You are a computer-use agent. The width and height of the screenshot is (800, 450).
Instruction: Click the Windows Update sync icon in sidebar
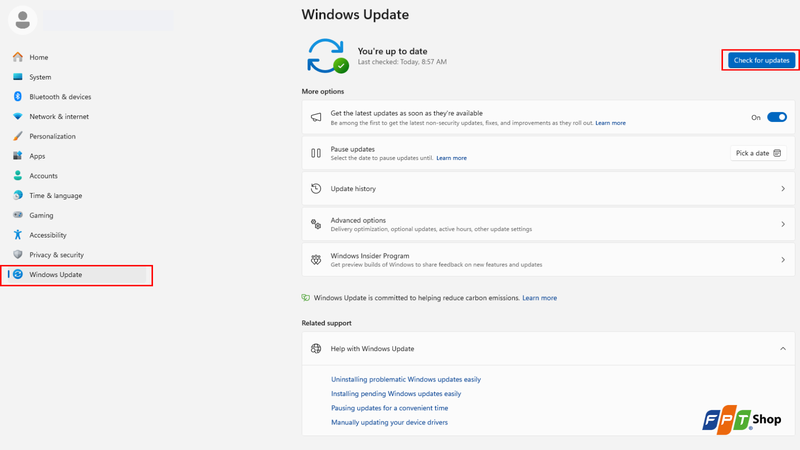(x=18, y=274)
